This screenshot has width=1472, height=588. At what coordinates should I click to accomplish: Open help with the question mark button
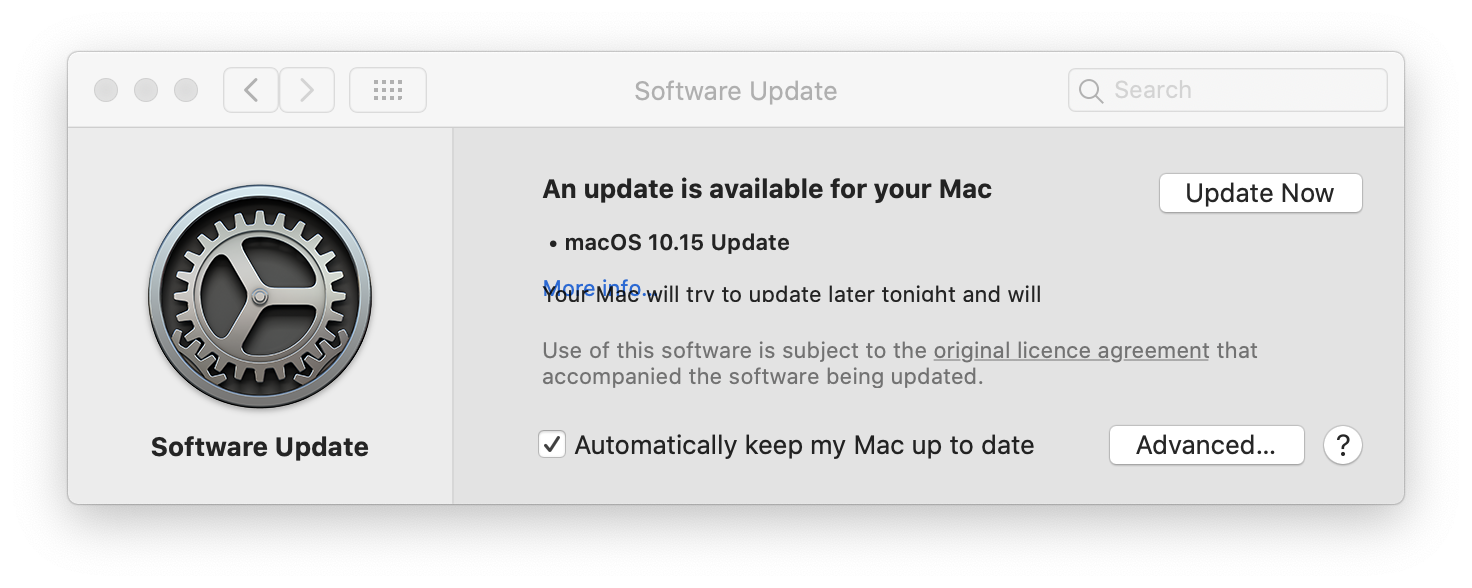[x=1342, y=445]
